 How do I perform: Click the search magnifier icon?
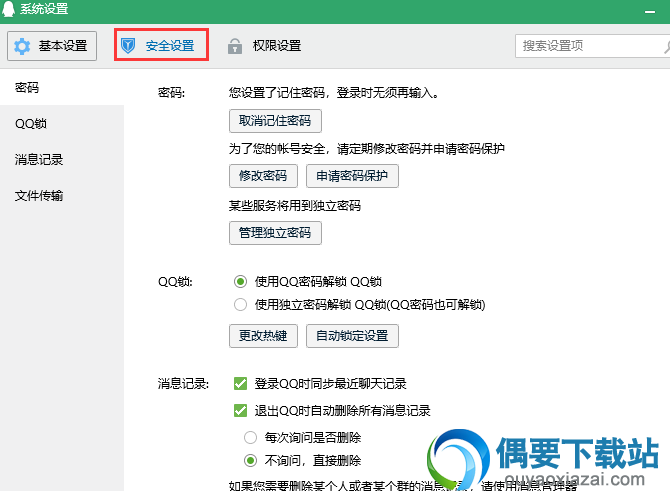667,46
